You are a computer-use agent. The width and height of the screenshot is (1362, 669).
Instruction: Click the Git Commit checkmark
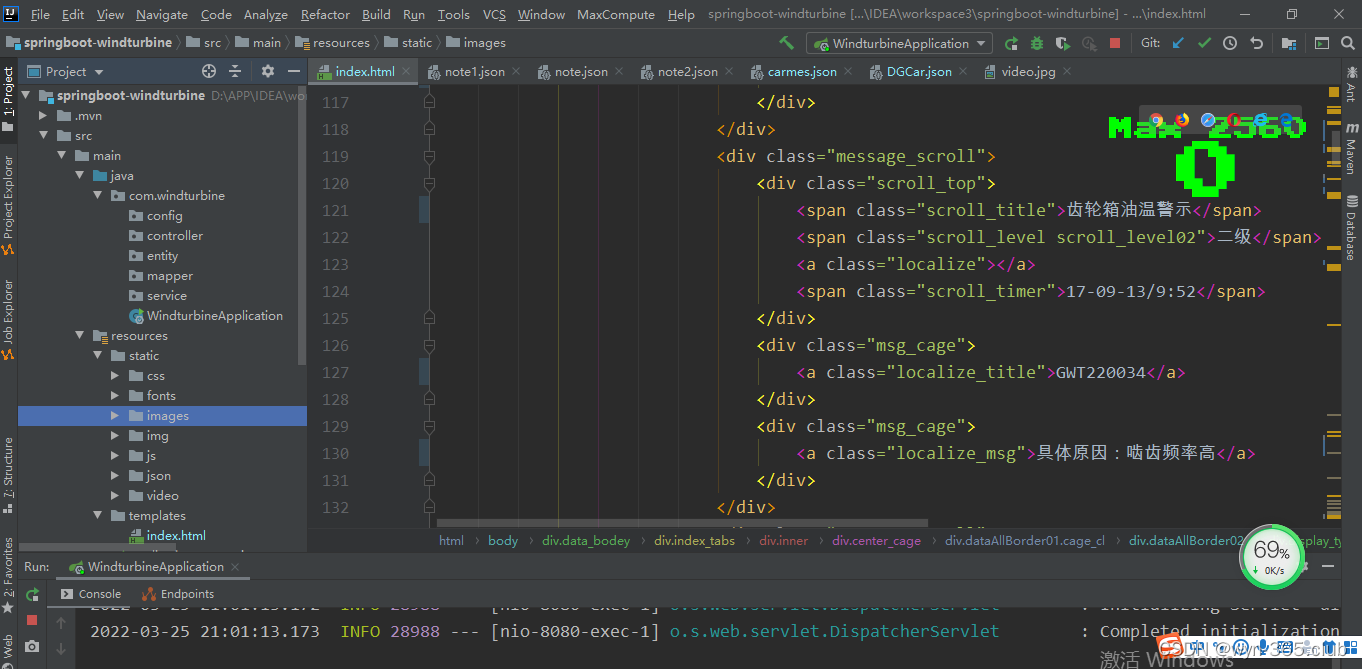[1204, 43]
